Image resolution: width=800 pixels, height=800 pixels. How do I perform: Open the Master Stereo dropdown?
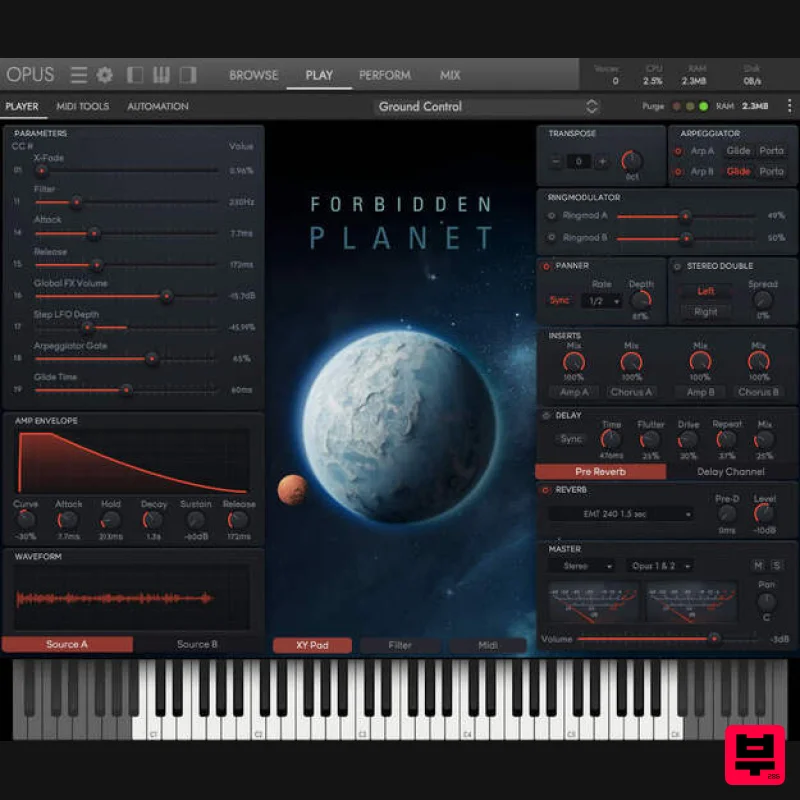click(x=581, y=566)
